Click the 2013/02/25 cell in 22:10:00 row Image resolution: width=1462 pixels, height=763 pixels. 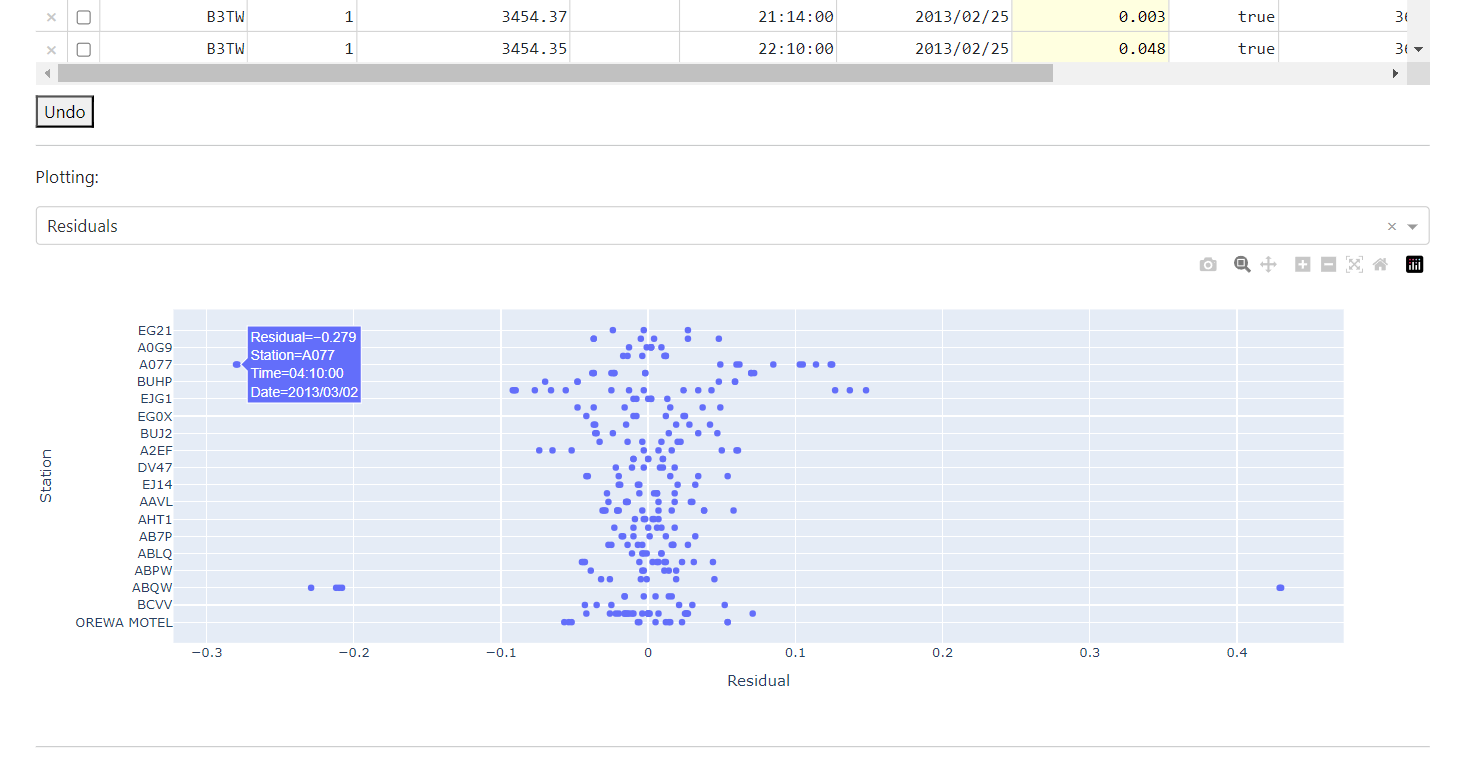[924, 48]
